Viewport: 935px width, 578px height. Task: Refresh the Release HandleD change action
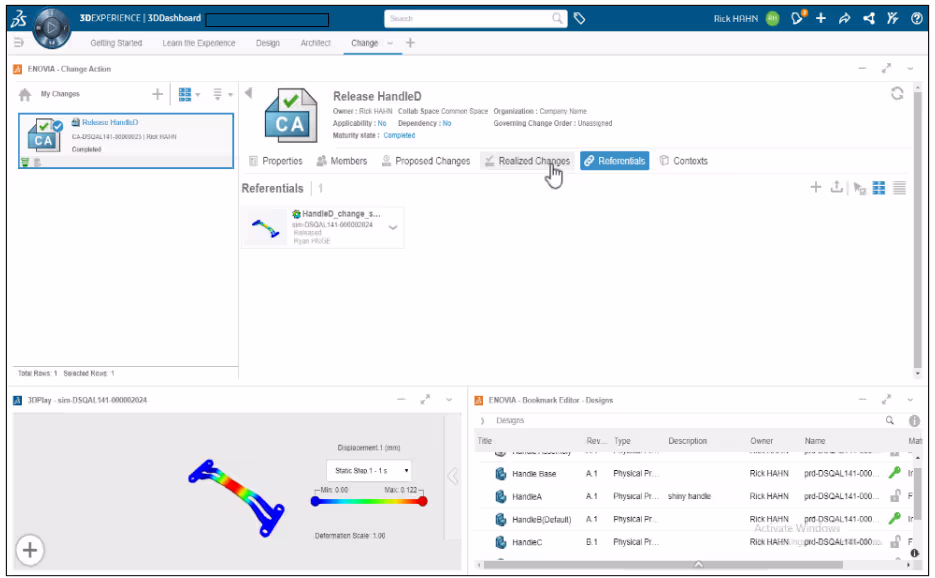897,94
